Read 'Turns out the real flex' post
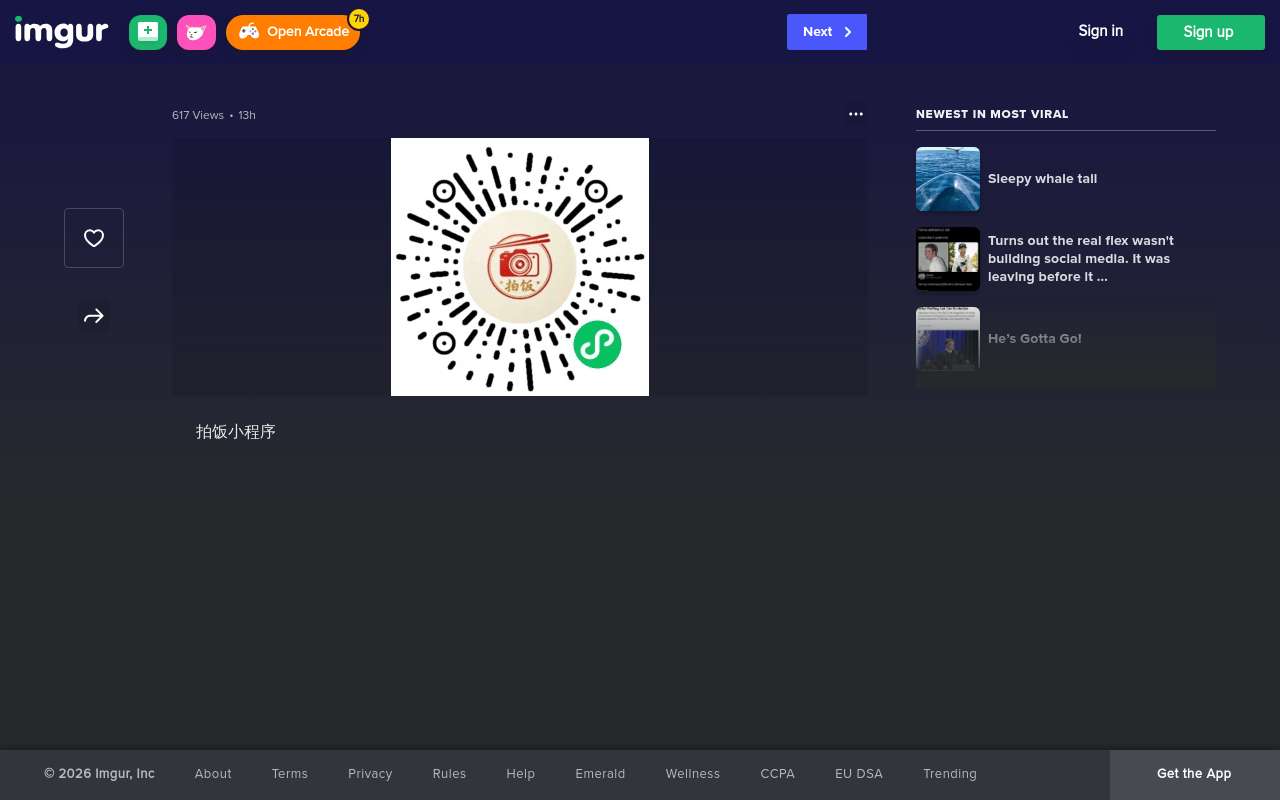Screen dimensions: 1280x800 click(x=1081, y=259)
